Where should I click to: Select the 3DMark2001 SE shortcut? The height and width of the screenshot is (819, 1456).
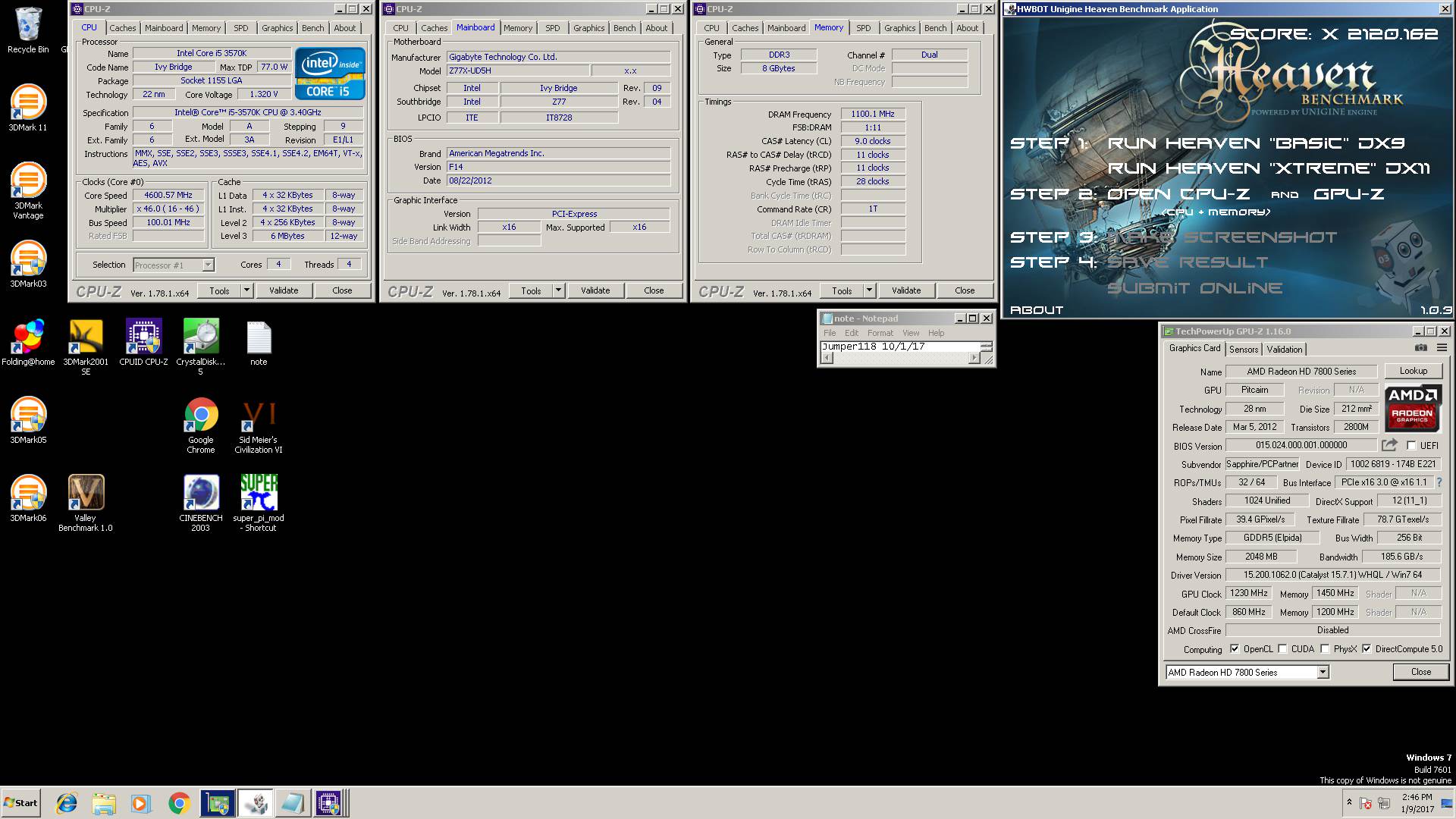[86, 347]
